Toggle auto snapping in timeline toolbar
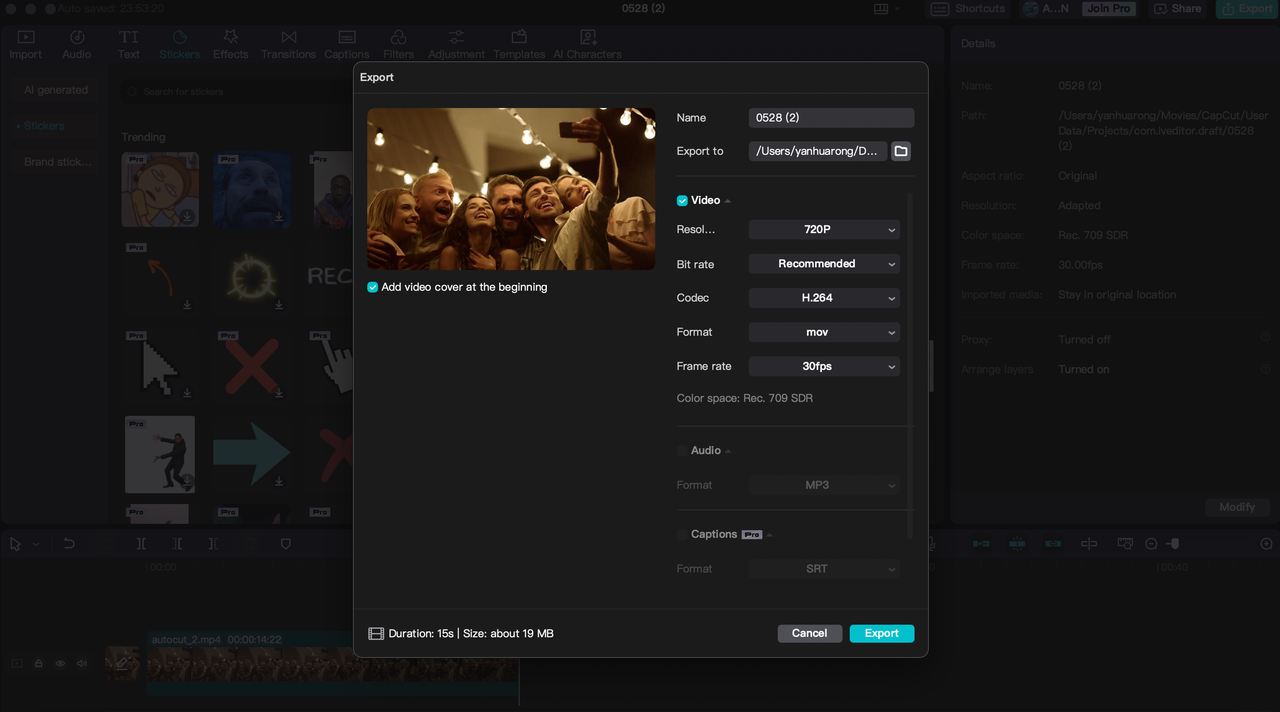Viewport: 1280px width, 712px height. [x=1017, y=544]
